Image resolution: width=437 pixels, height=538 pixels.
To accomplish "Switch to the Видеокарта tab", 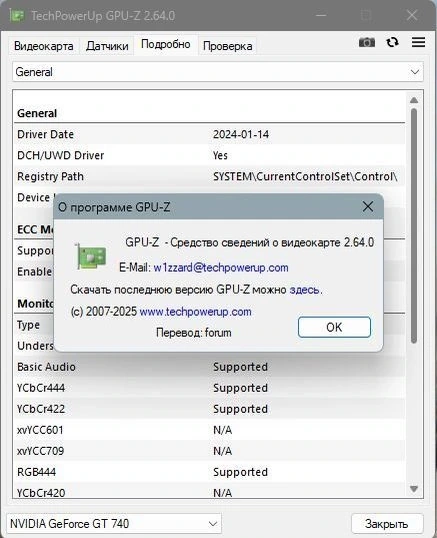I will click(44, 46).
